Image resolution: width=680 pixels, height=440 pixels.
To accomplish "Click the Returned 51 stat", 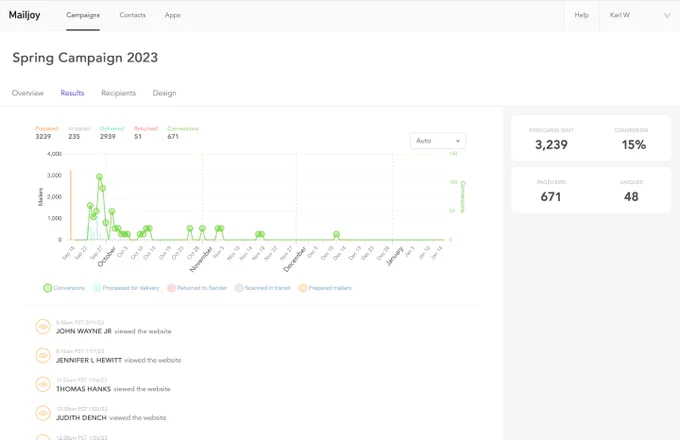I will 146,133.
